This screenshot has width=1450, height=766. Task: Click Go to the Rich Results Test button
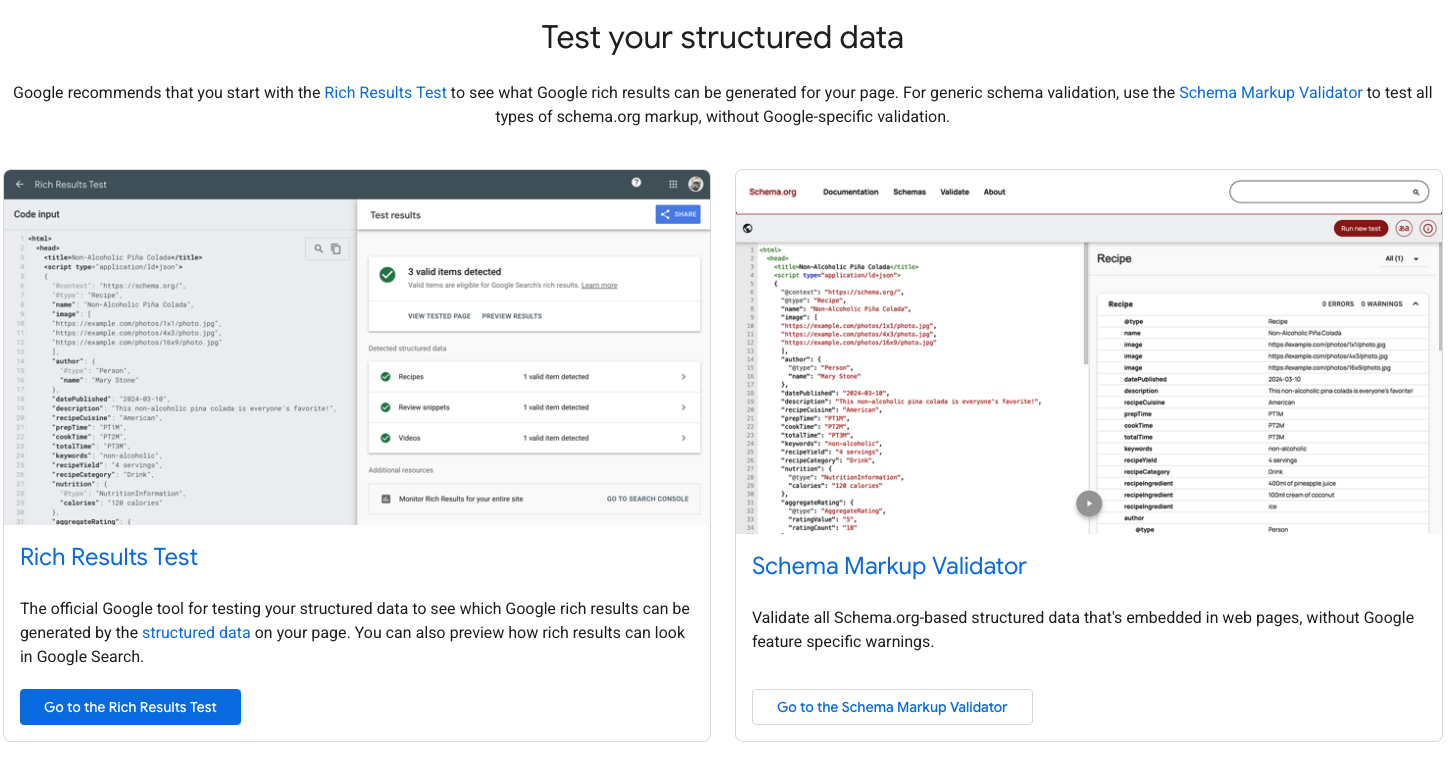click(x=130, y=707)
